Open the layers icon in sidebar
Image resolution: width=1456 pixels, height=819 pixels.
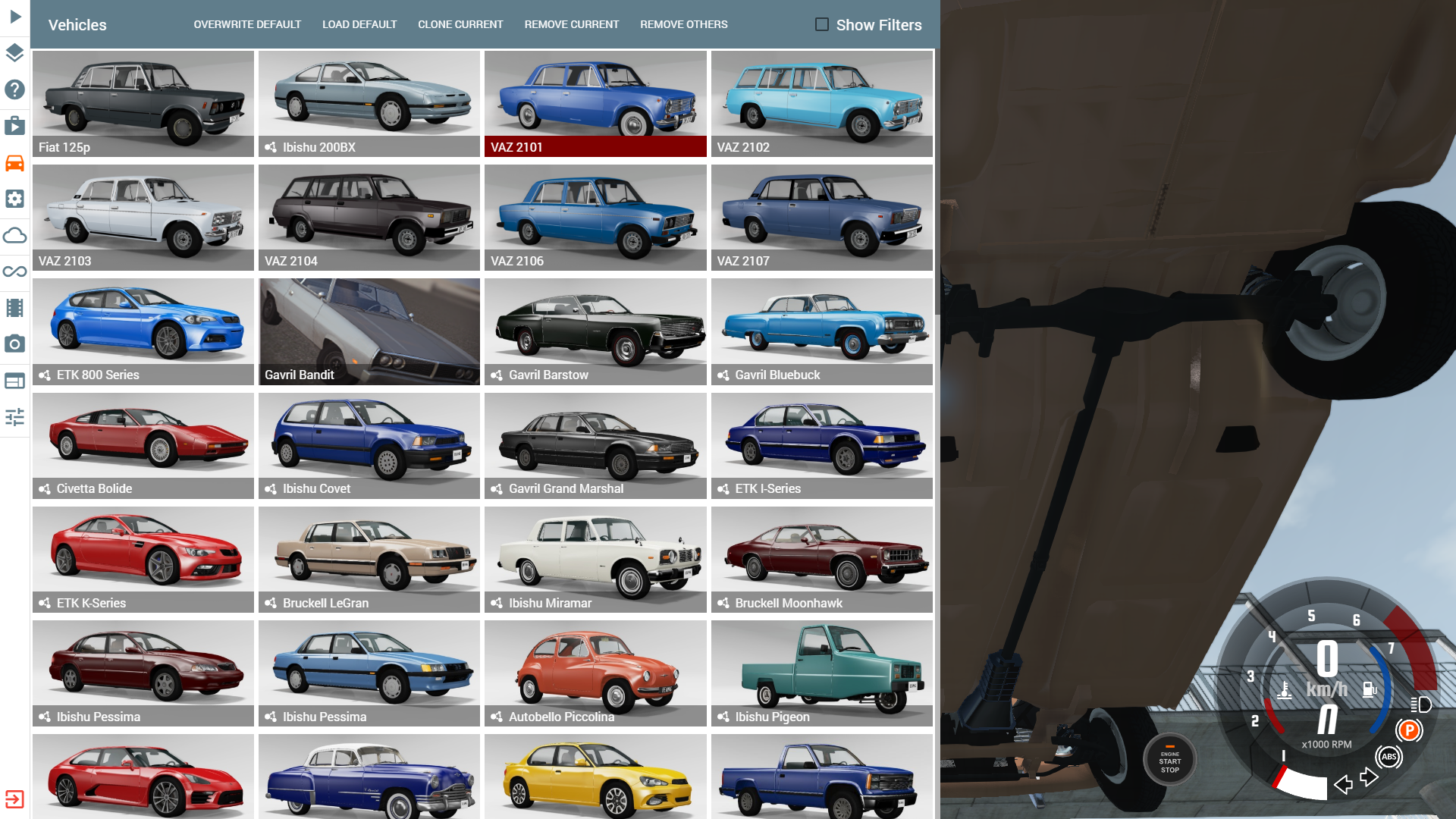pos(15,53)
